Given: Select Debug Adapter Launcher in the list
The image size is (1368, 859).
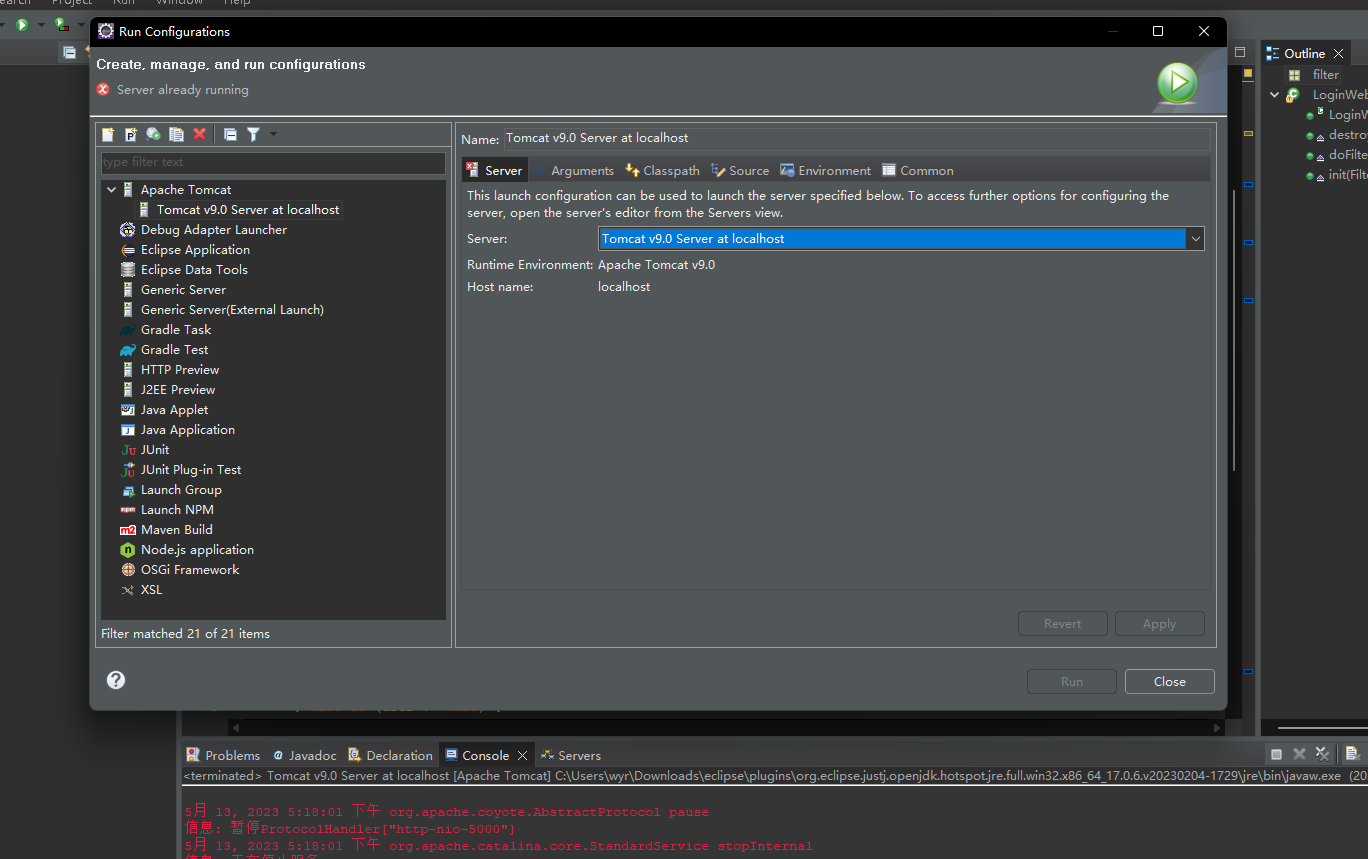Looking at the screenshot, I should click(x=214, y=229).
